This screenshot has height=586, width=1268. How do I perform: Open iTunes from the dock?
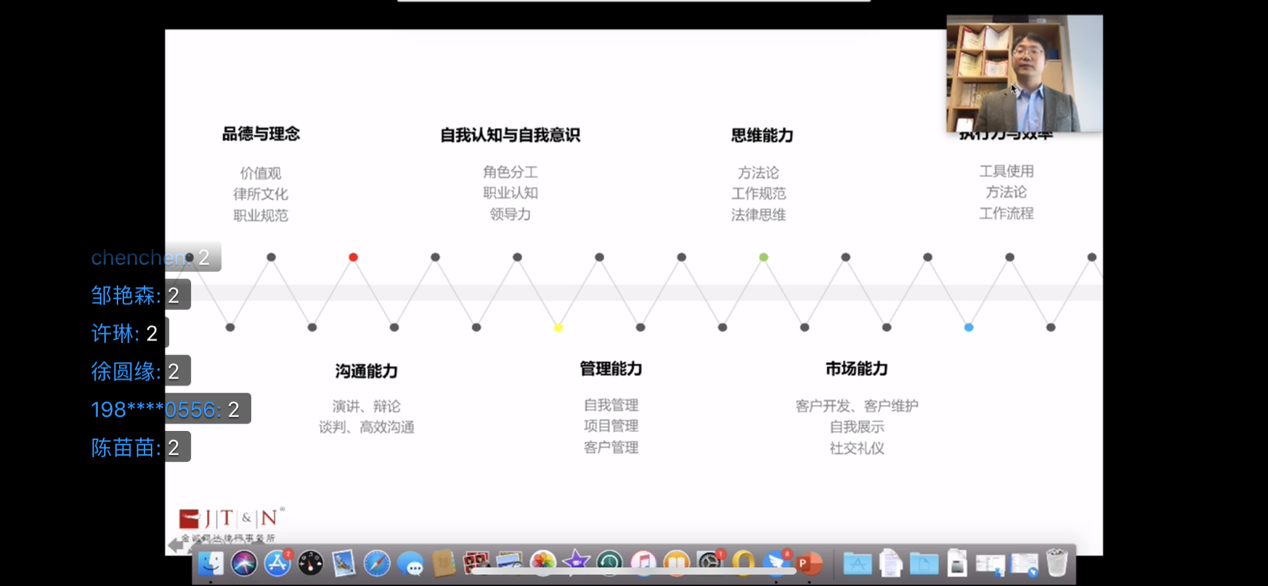click(643, 564)
